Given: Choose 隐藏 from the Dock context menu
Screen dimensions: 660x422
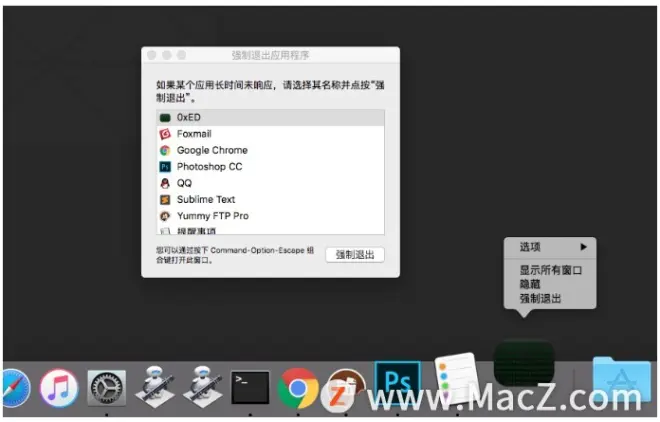Looking at the screenshot, I should 550,284.
